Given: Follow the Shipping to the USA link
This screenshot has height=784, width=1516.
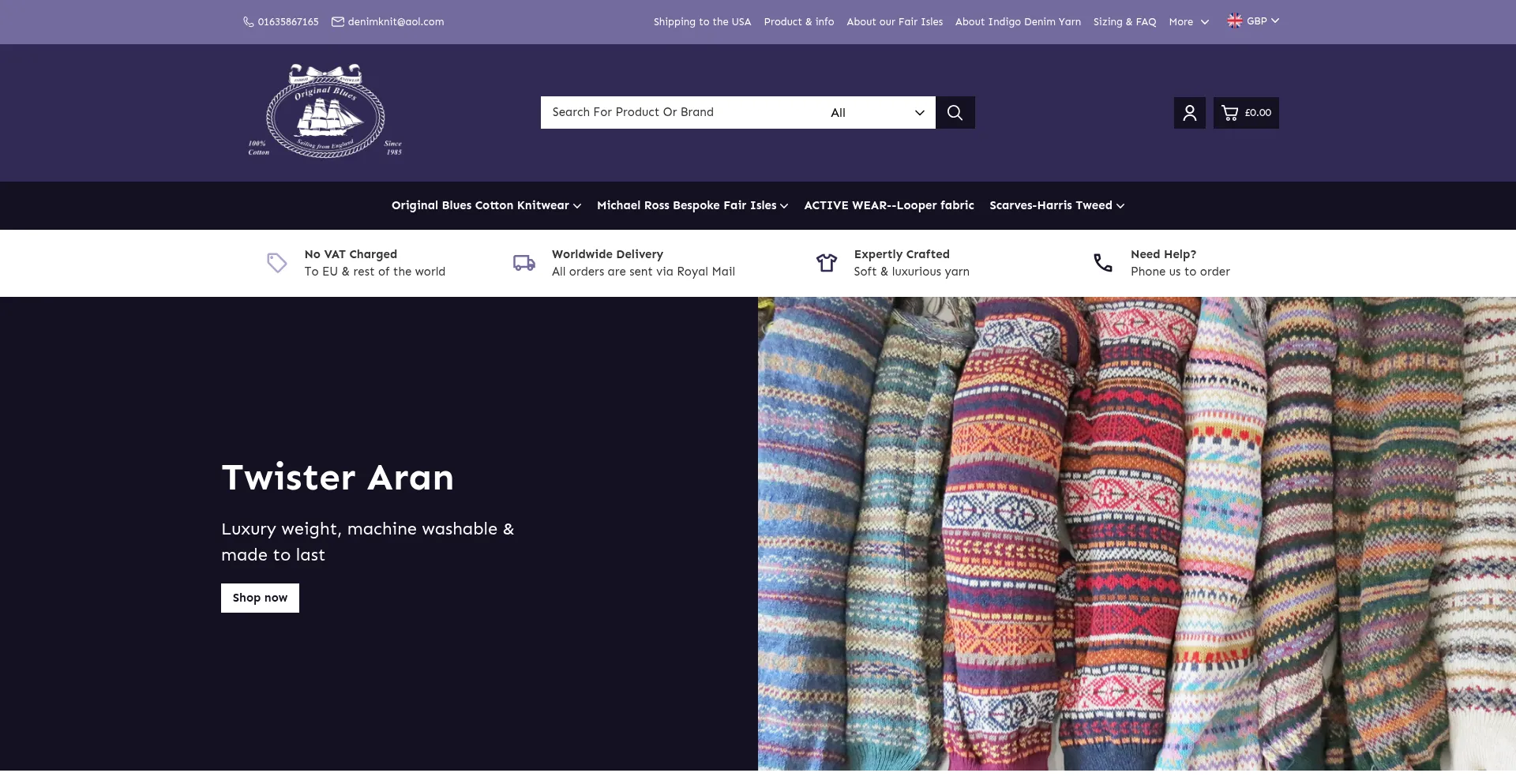Looking at the screenshot, I should click(702, 22).
